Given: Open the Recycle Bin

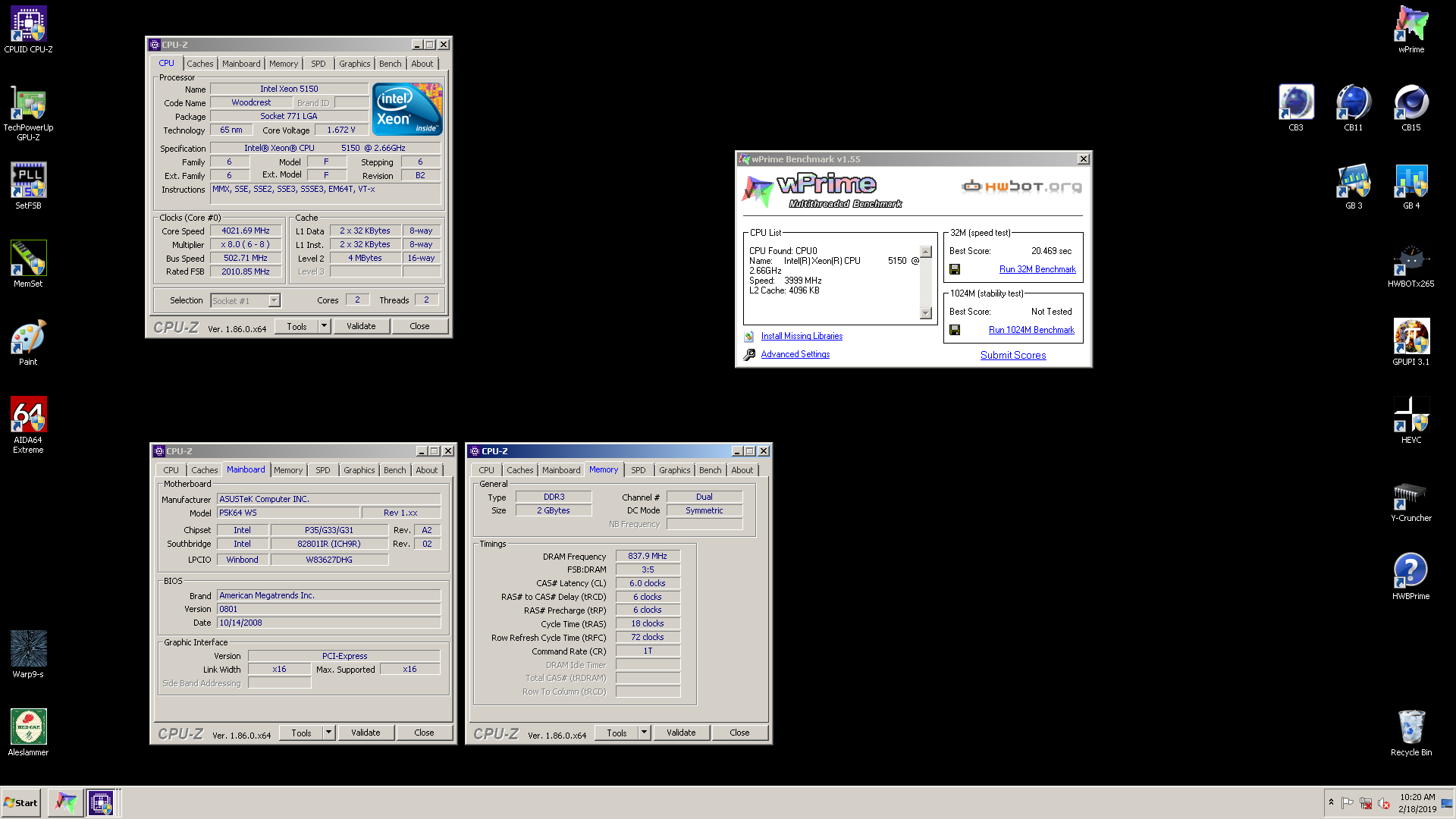Looking at the screenshot, I should click(x=1411, y=732).
